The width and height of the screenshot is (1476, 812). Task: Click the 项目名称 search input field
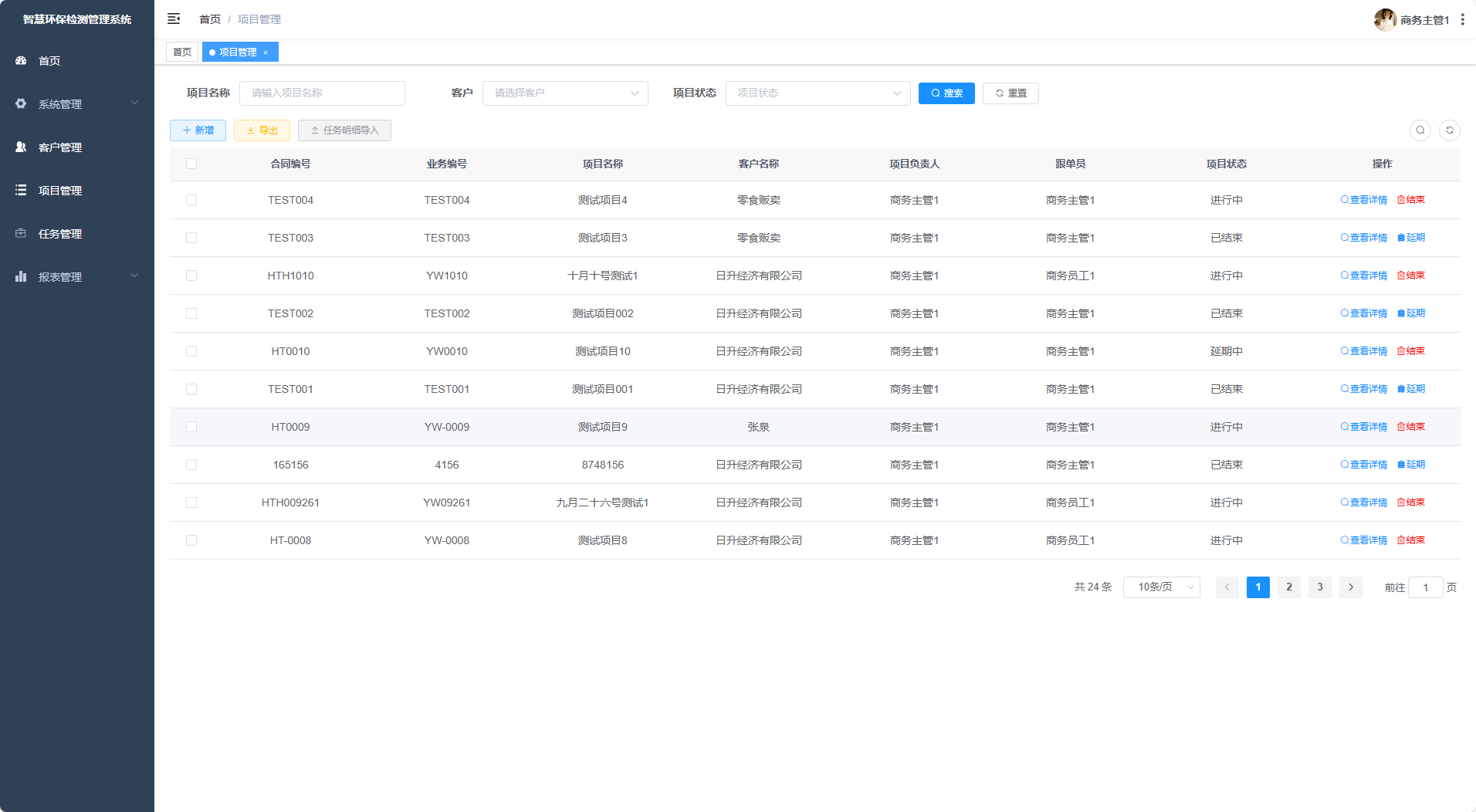tap(322, 93)
